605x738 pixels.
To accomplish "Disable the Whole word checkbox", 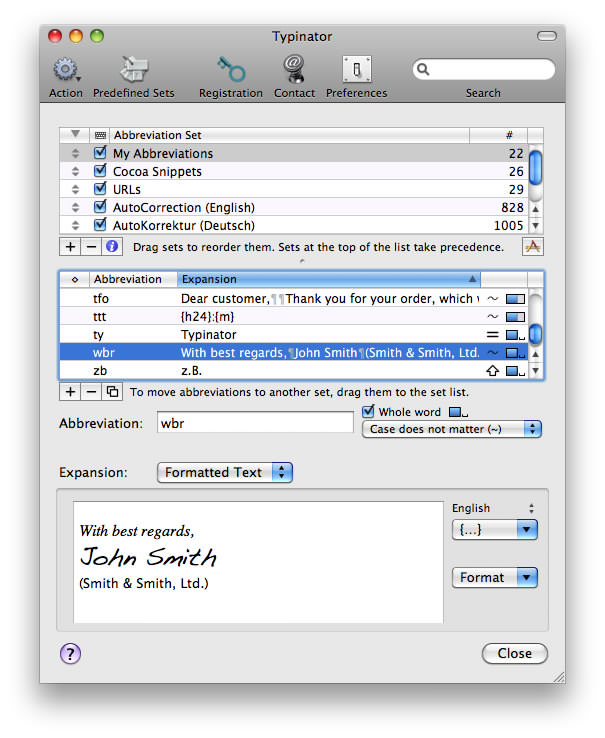I will coord(368,412).
